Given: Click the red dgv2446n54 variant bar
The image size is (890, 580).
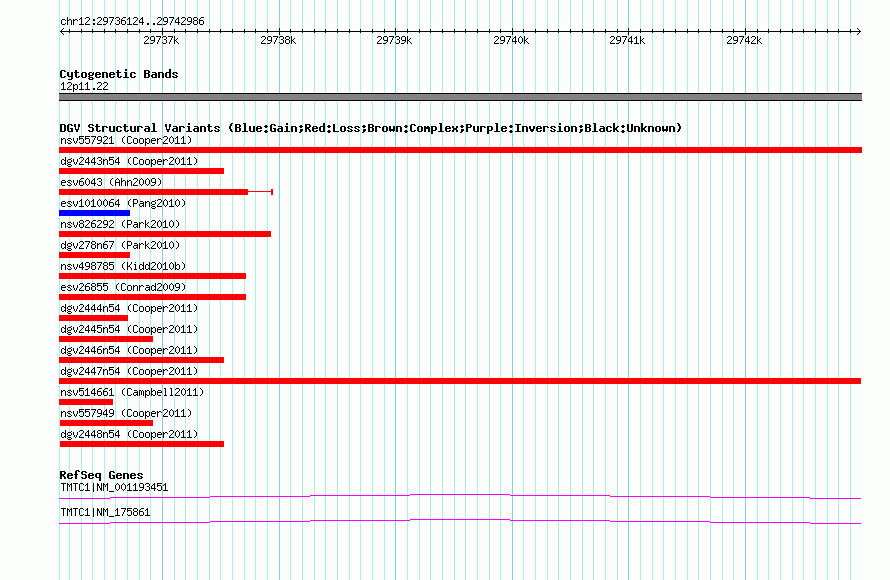Looking at the screenshot, I should click(x=141, y=360).
